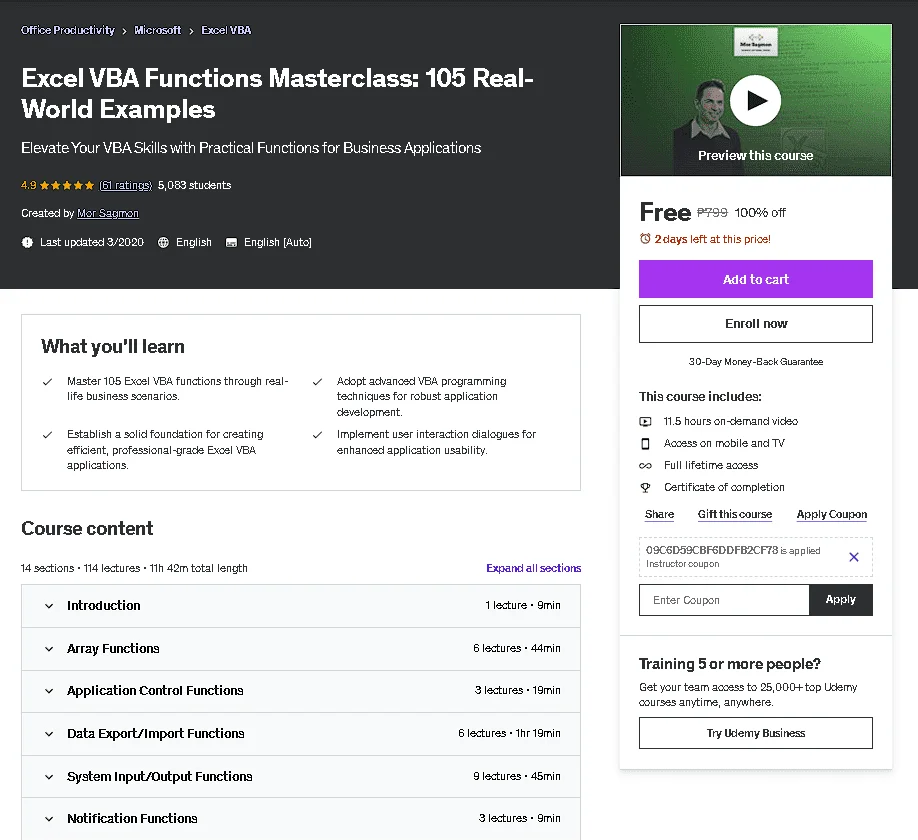Image resolution: width=918 pixels, height=840 pixels.
Task: Click the alarm clock icon near days left
Action: coord(645,239)
